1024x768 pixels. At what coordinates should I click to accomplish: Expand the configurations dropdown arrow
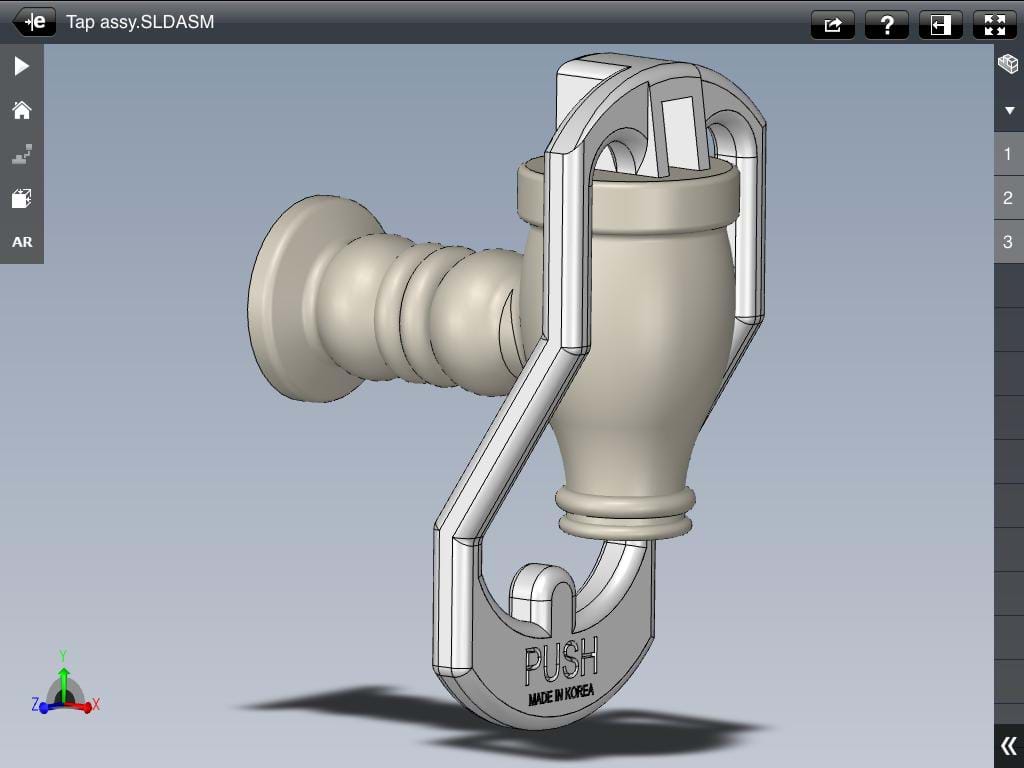tap(1008, 110)
